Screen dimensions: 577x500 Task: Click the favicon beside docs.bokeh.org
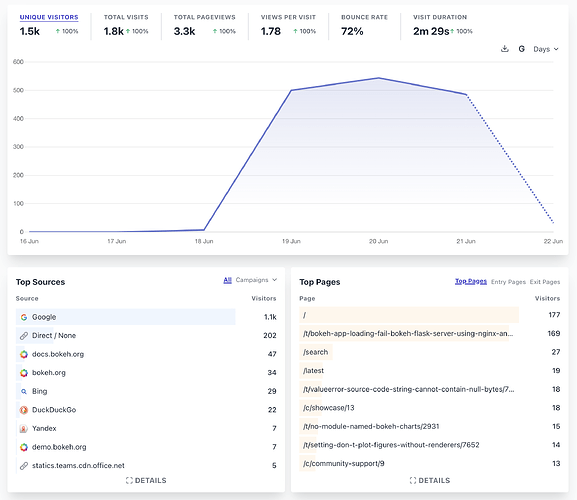tap(24, 354)
